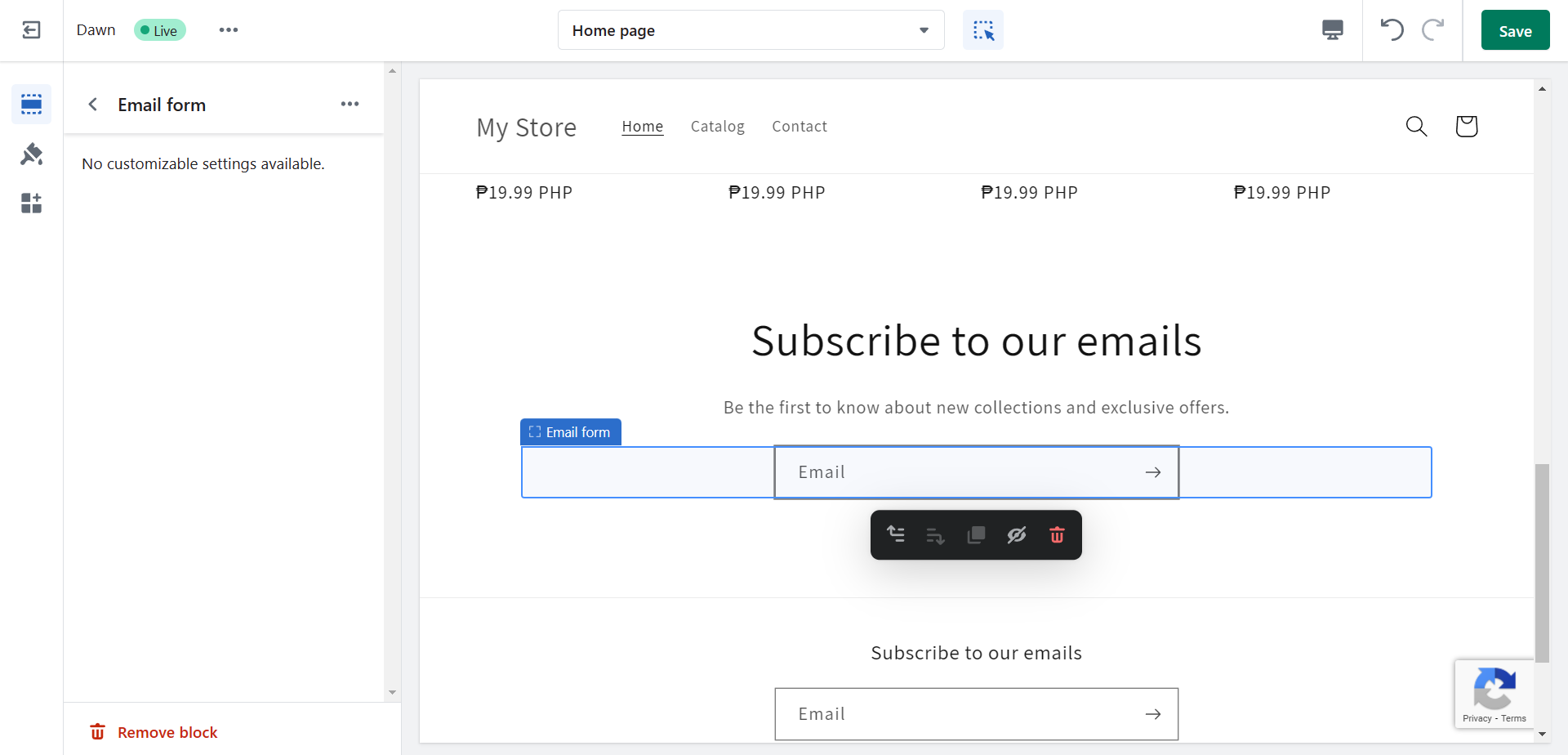Open the reCAPTCHA Privacy link
The image size is (1568, 755).
pyautogui.click(x=1477, y=719)
